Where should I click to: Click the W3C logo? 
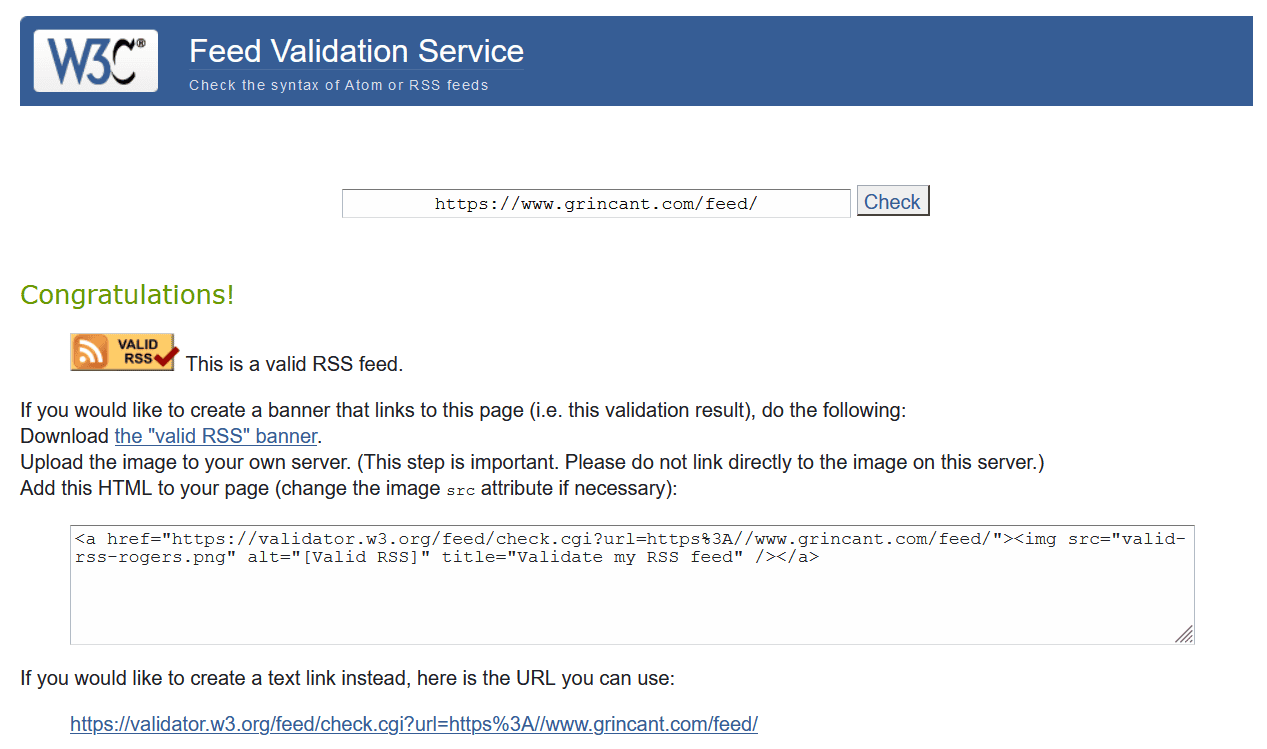(x=96, y=61)
